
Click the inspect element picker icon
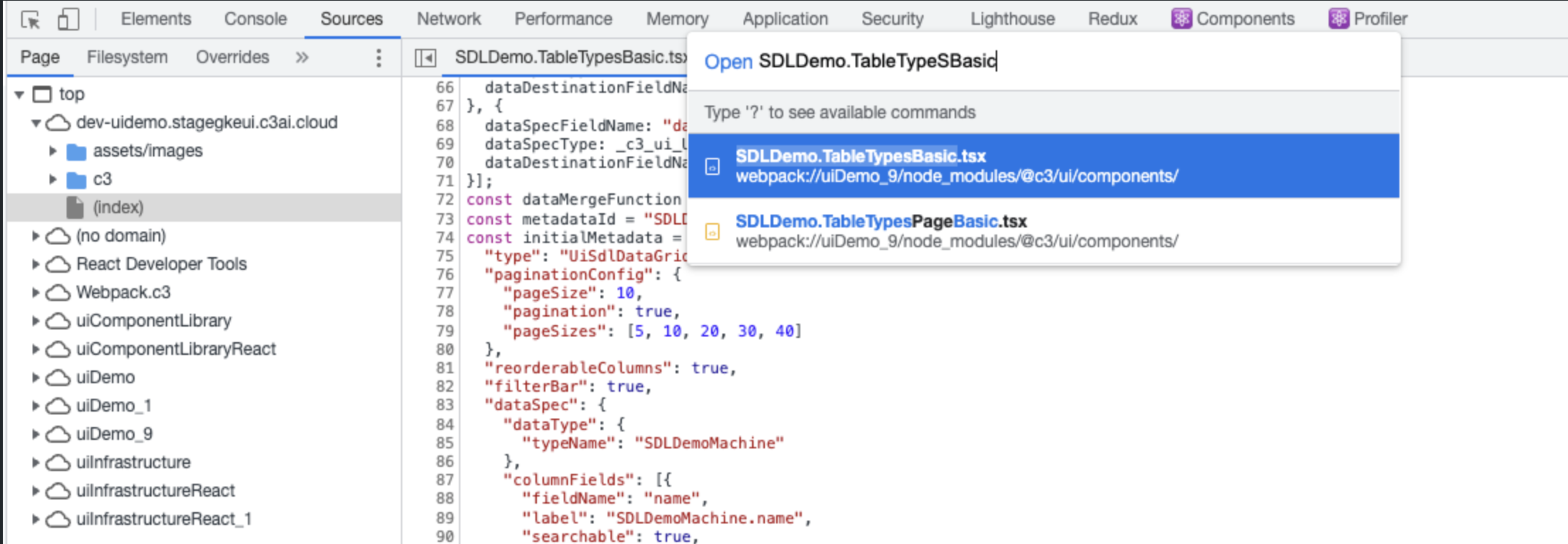30,19
